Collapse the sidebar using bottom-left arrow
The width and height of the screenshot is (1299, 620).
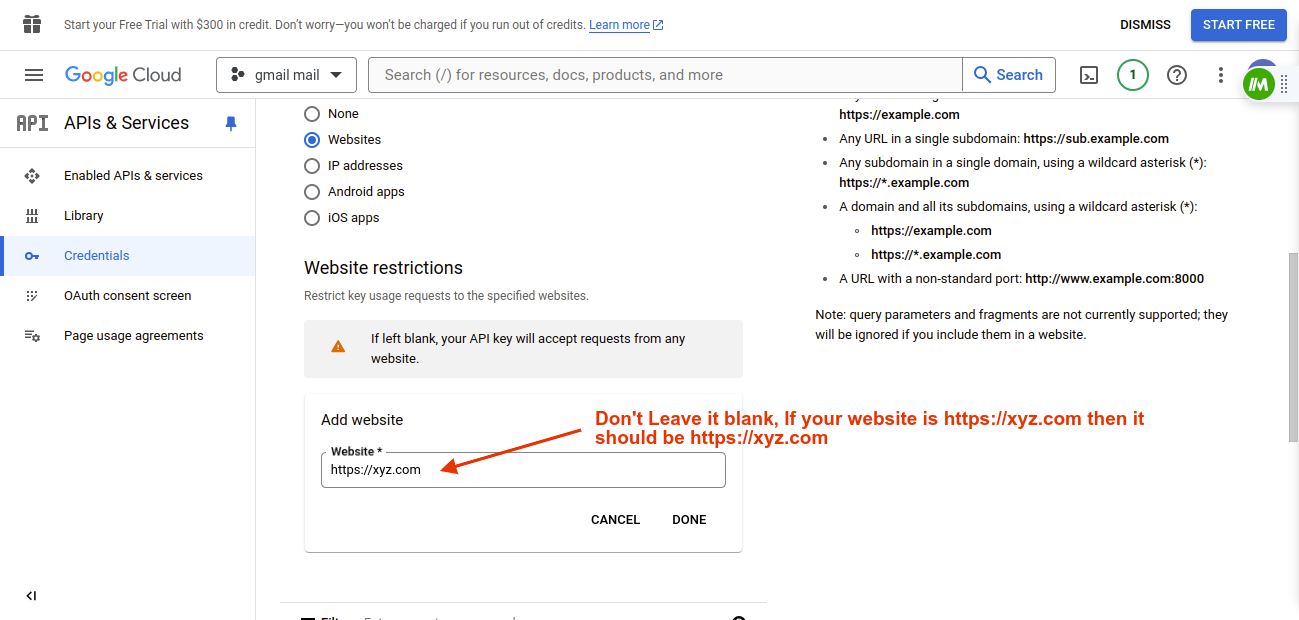coord(31,596)
